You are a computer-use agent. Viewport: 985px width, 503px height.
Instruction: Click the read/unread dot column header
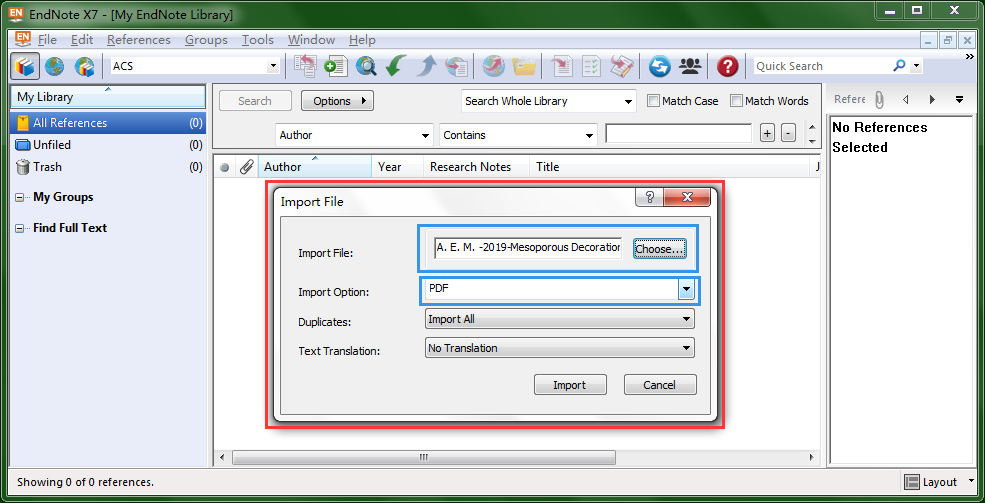[224, 167]
